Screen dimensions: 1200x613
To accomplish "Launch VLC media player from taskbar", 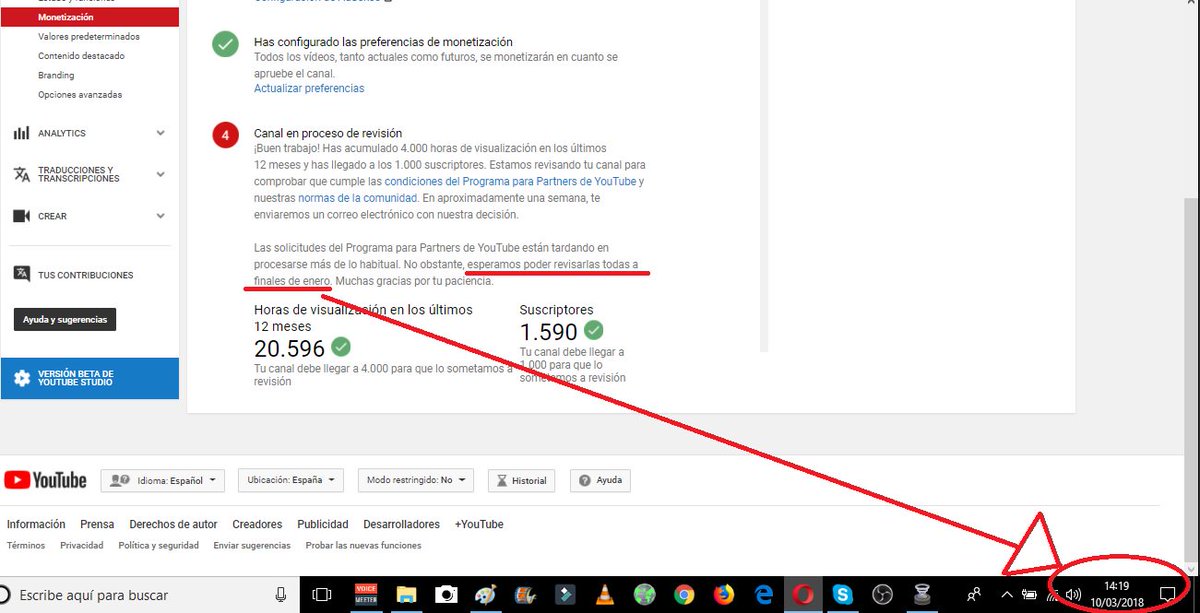I will (x=604, y=596).
